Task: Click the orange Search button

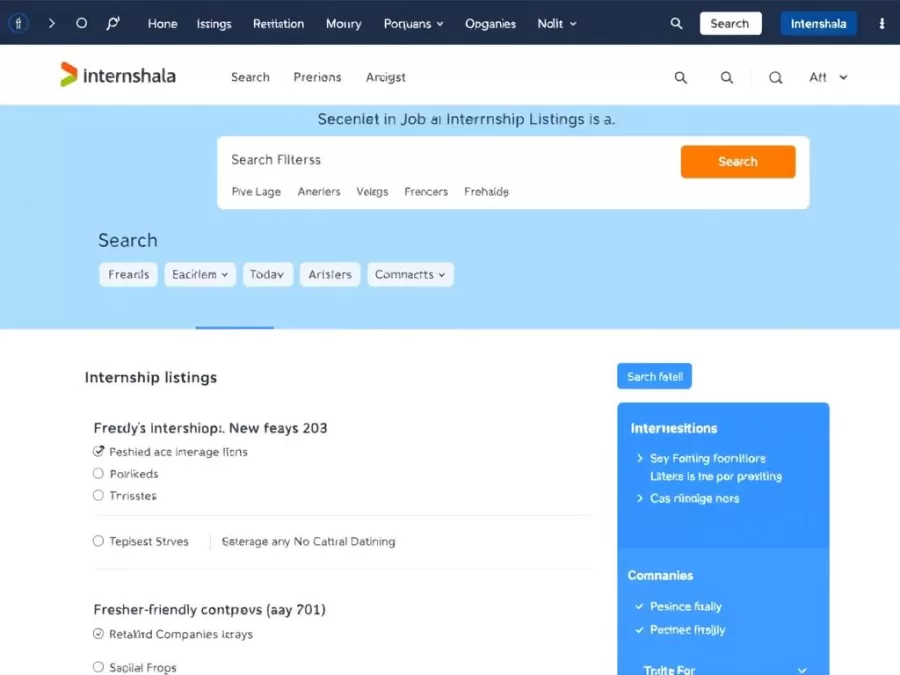Action: [737, 161]
